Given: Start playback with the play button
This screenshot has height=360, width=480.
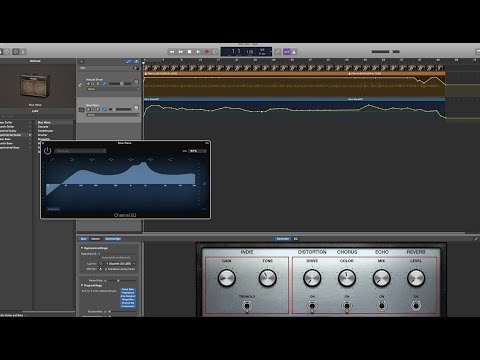Looking at the screenshot, I should (198, 52).
